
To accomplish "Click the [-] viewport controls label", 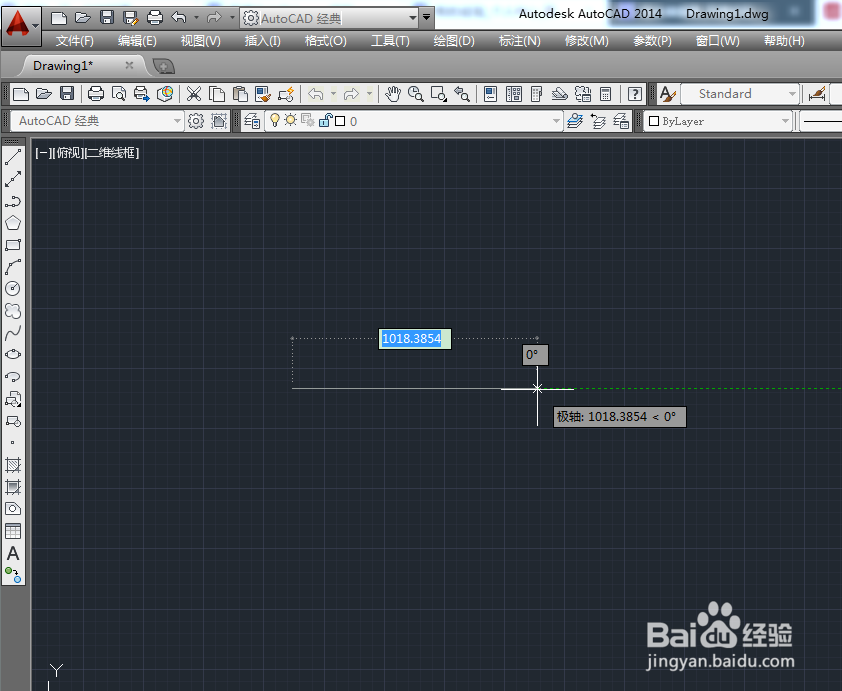I will coord(43,153).
